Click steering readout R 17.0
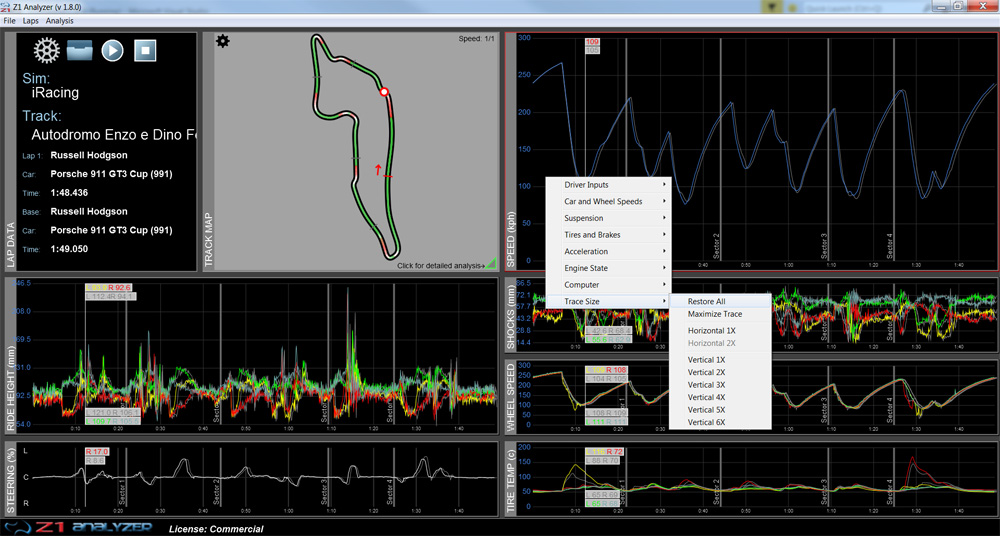The height and width of the screenshot is (536, 1000). tap(97, 452)
